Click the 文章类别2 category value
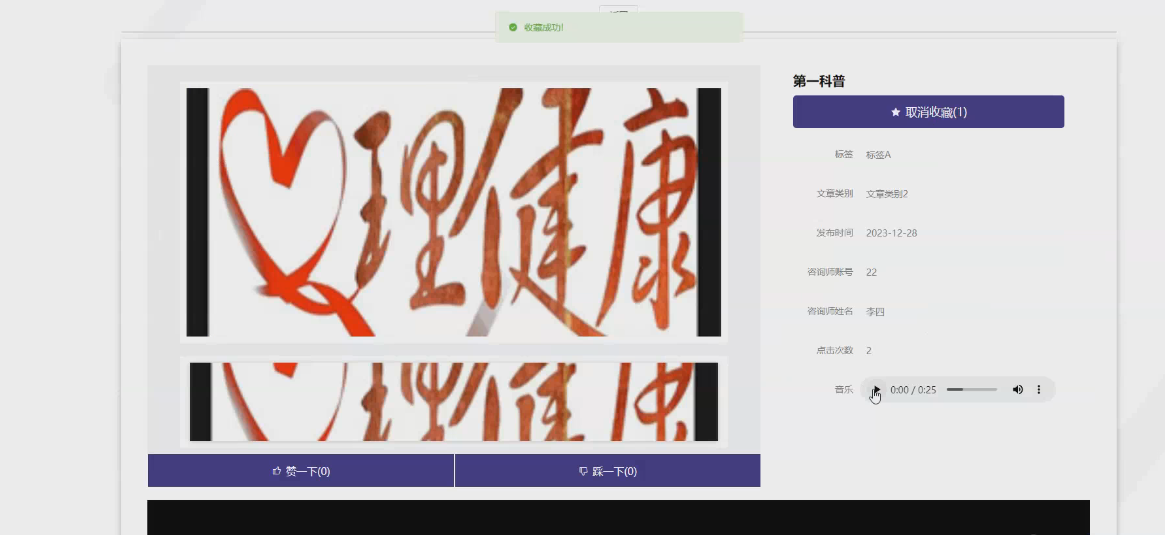The image size is (1165, 535). click(x=887, y=194)
